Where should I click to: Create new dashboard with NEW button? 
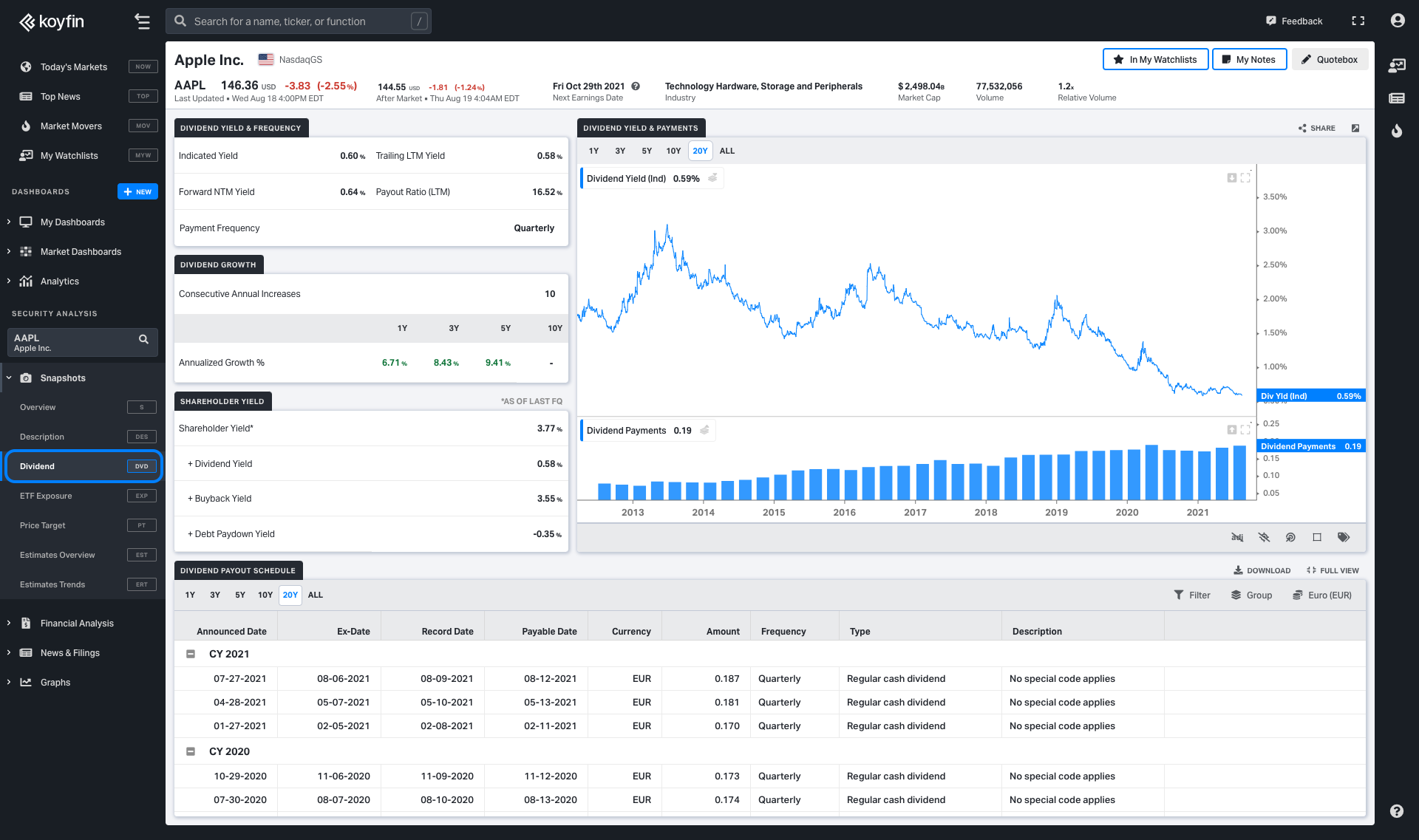coord(137,192)
